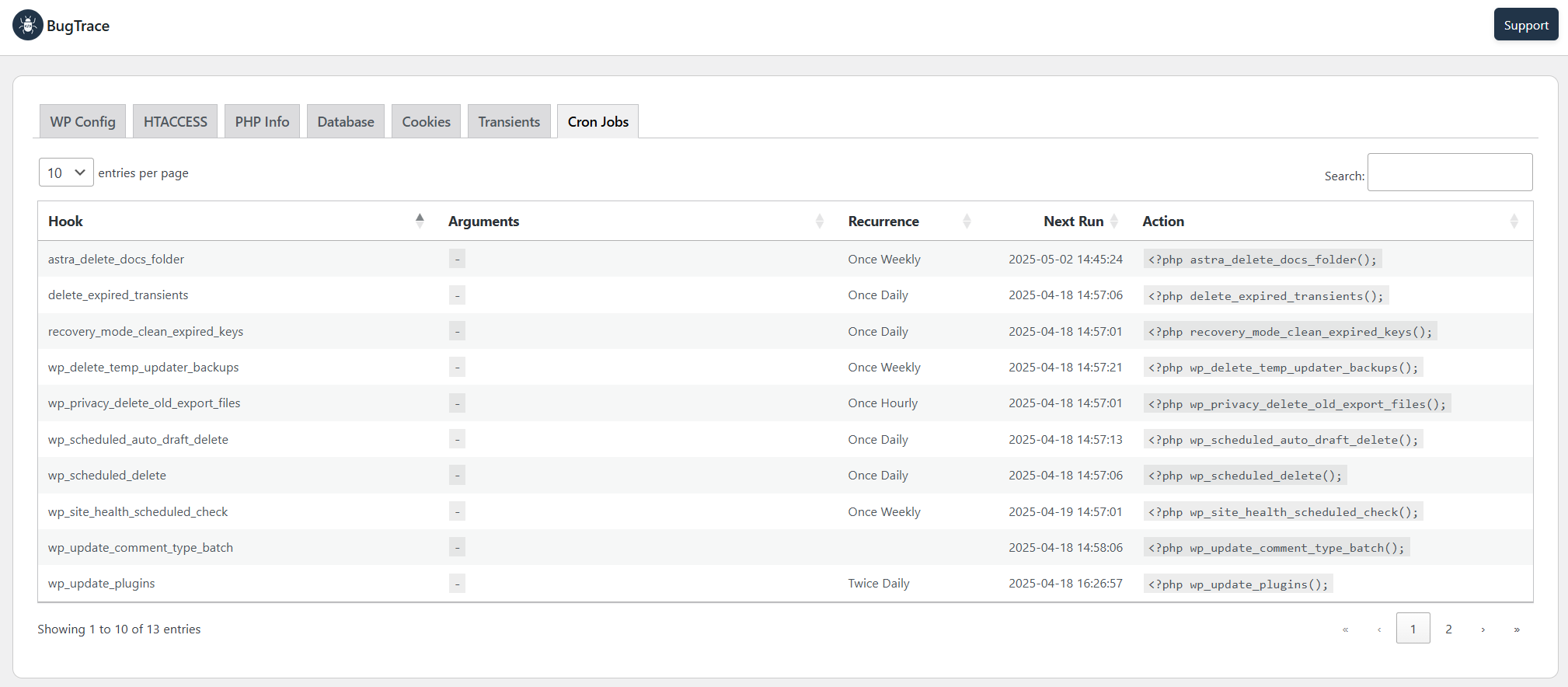Click the wp_update_comment_type_batch() action code
The width and height of the screenshot is (1568, 687).
point(1277,548)
